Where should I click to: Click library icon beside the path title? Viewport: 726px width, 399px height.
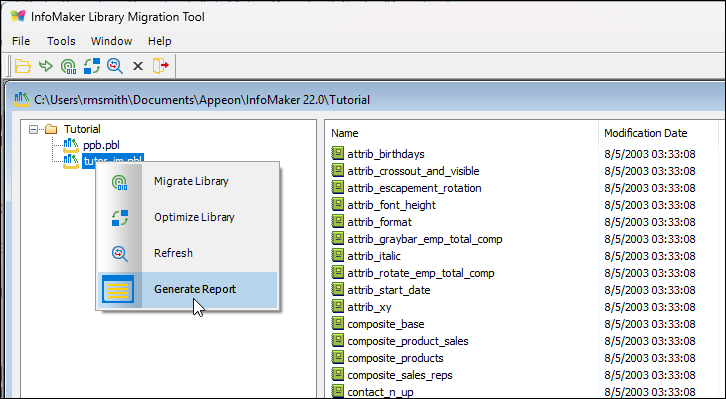point(22,99)
